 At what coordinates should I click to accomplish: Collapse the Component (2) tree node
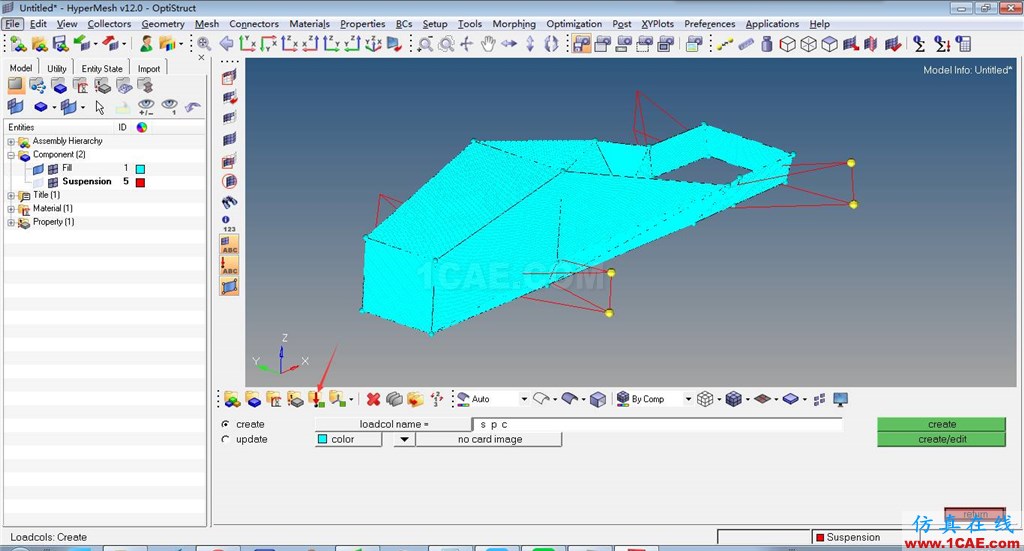tap(11, 155)
